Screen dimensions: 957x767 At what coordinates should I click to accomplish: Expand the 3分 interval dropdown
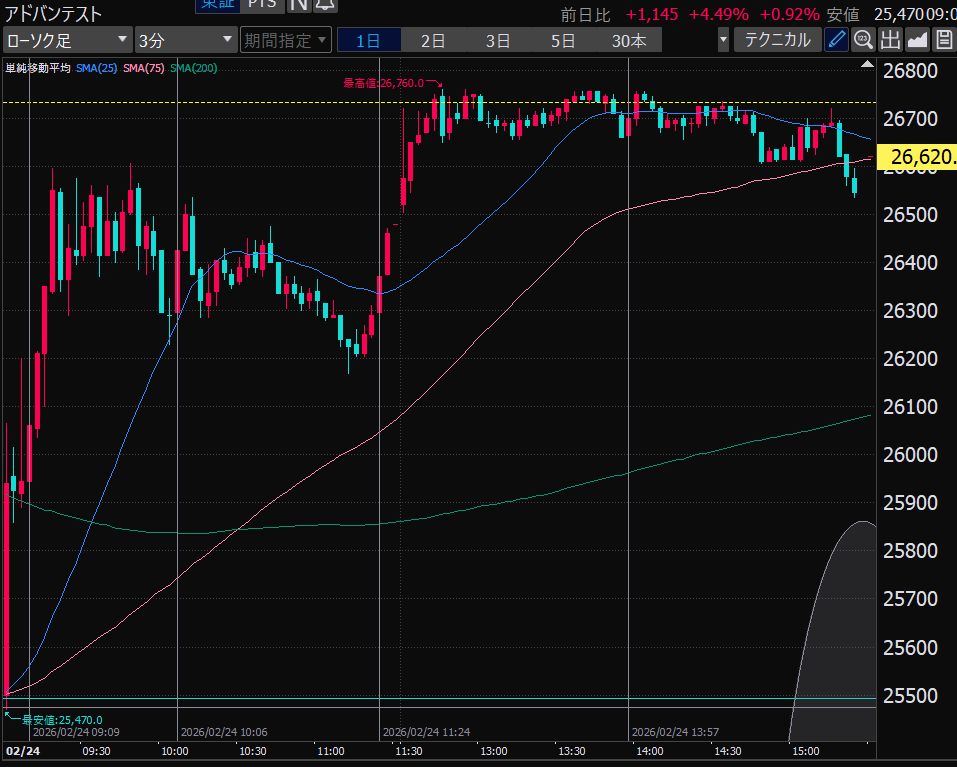point(184,41)
